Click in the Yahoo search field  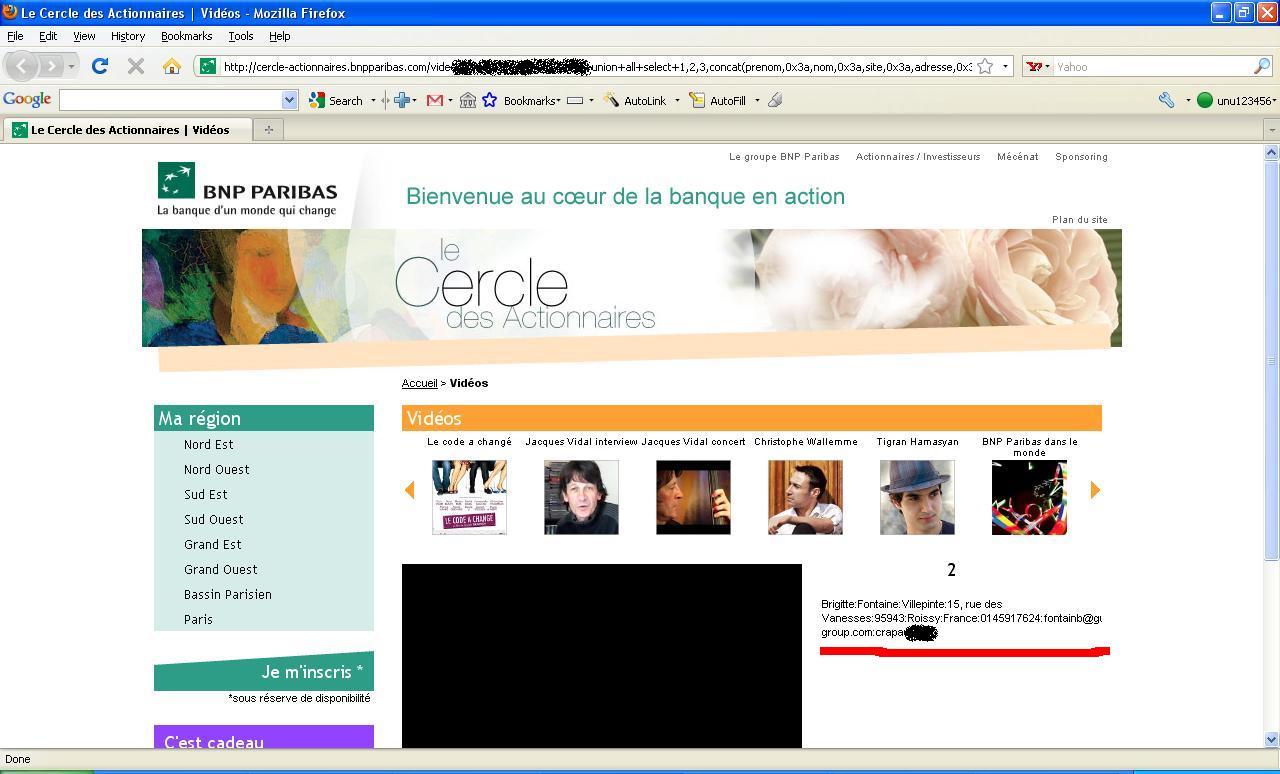(1153, 67)
